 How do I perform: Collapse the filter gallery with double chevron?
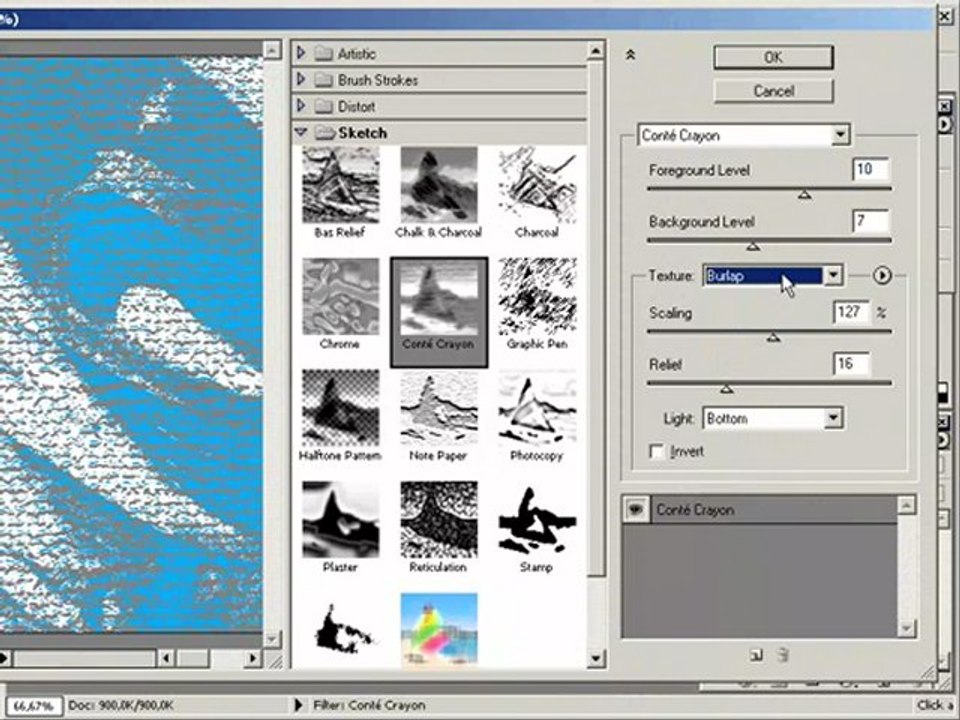630,55
